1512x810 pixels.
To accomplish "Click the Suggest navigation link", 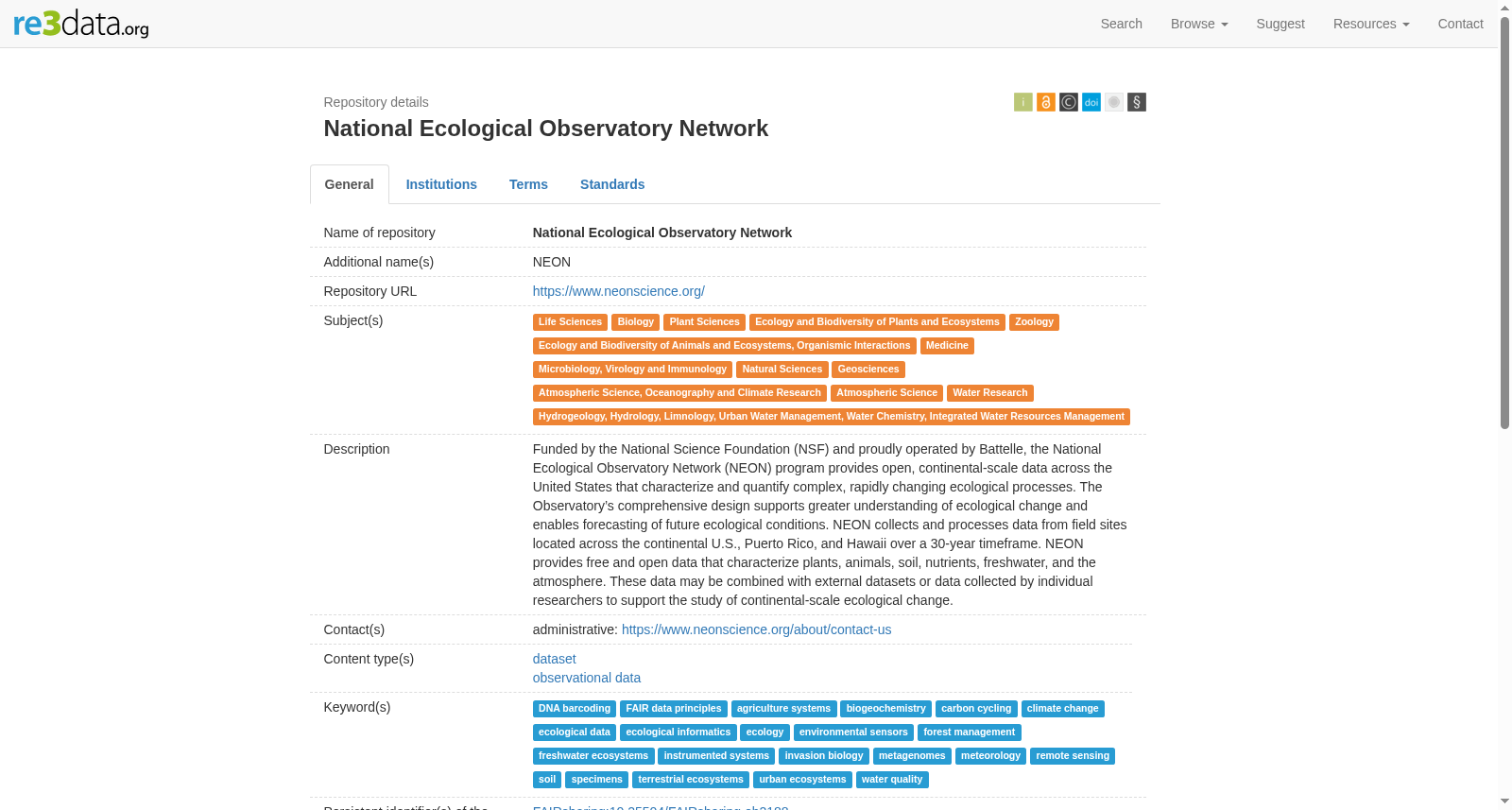I will tap(1280, 24).
